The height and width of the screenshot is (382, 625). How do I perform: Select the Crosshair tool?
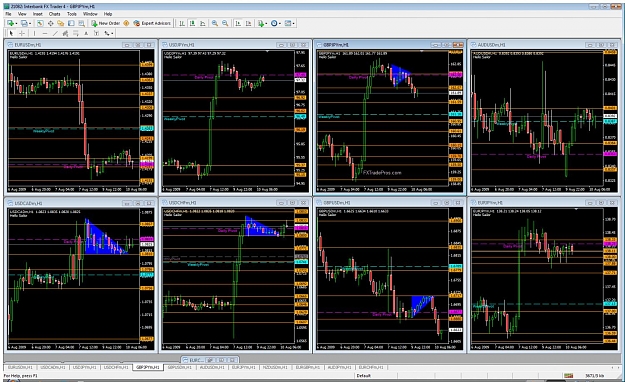tap(22, 33)
